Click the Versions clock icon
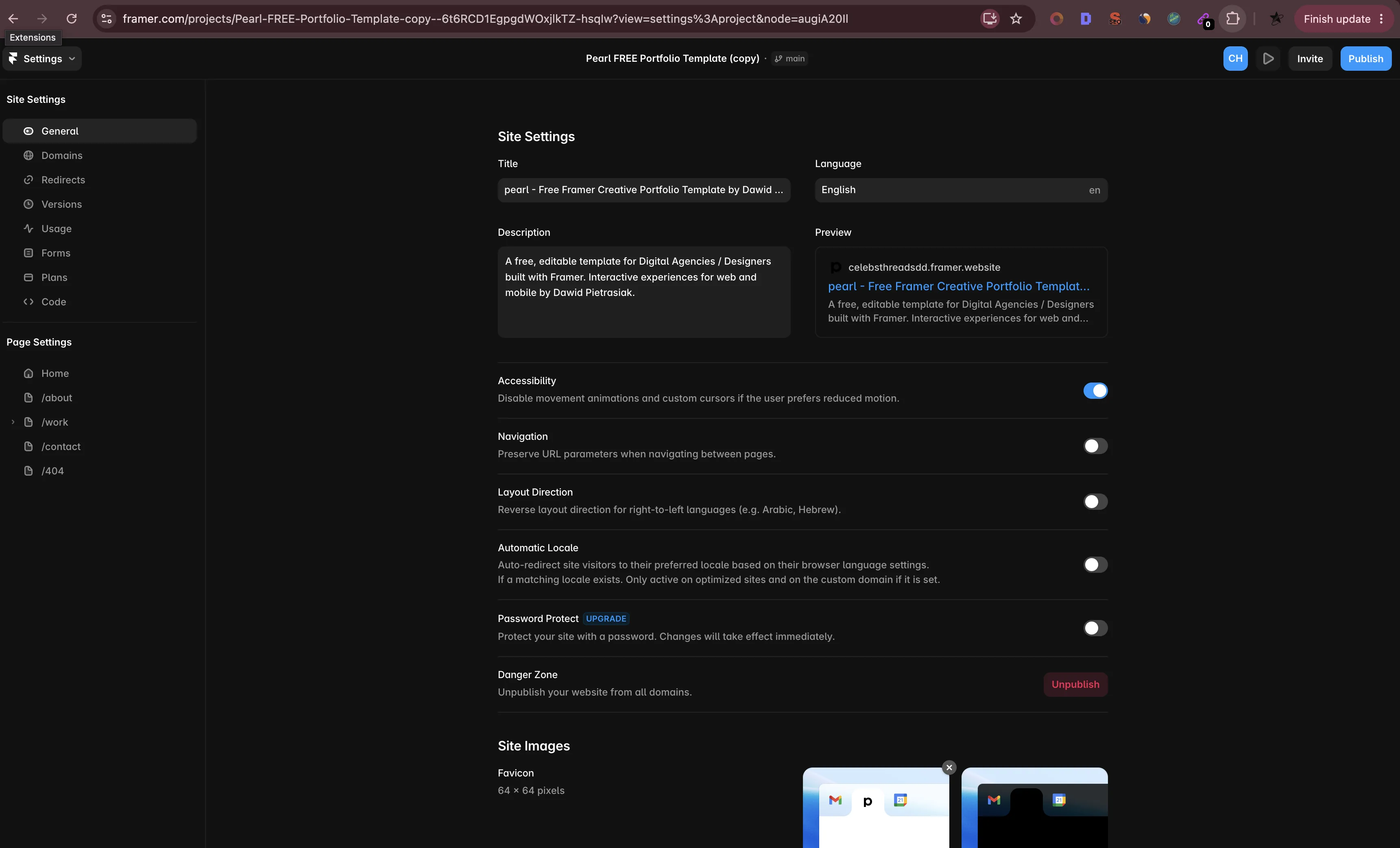This screenshot has width=1400, height=848. pyautogui.click(x=28, y=204)
